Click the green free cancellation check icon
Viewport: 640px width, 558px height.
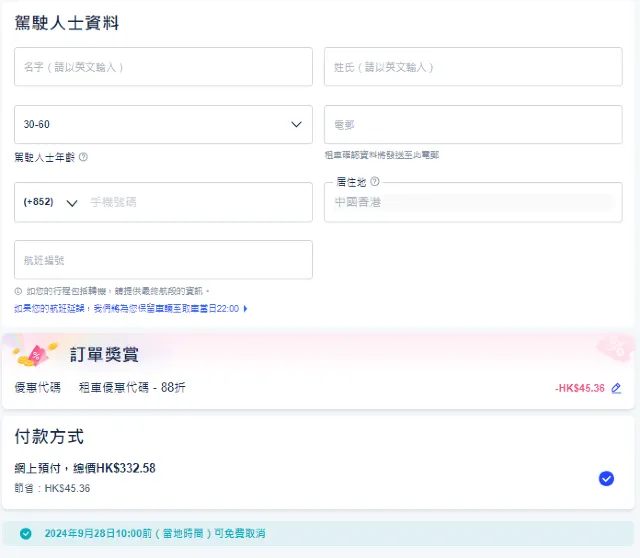click(26, 534)
